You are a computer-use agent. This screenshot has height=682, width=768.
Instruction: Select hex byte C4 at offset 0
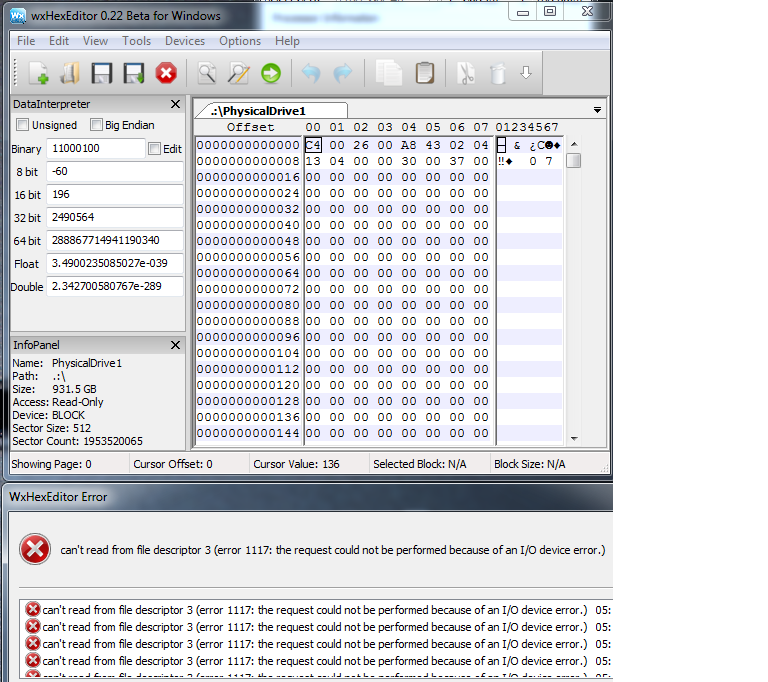pos(313,145)
